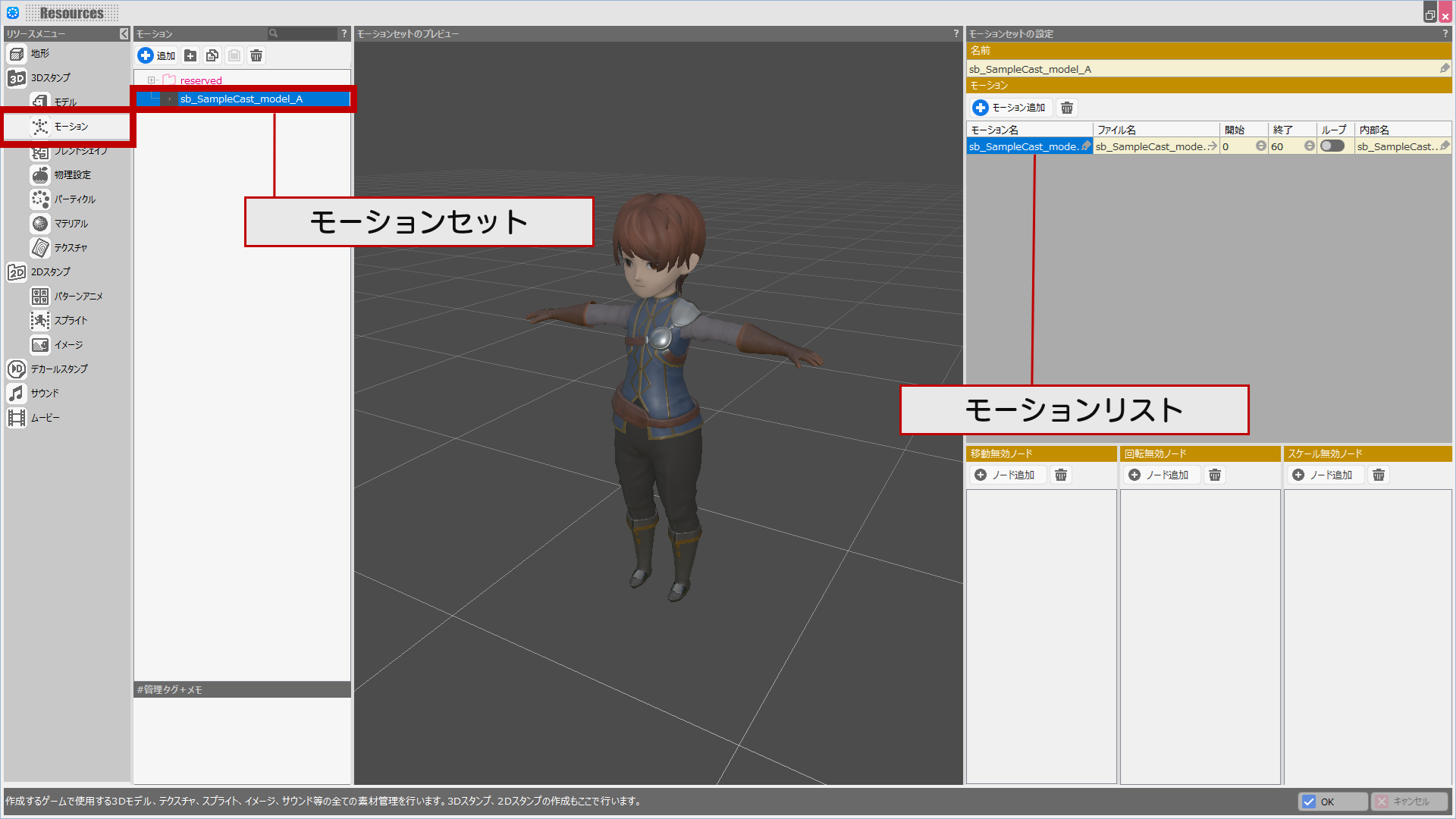This screenshot has height=819, width=1456.
Task: Delete the selected motion set with the trash icon
Action: (x=256, y=55)
